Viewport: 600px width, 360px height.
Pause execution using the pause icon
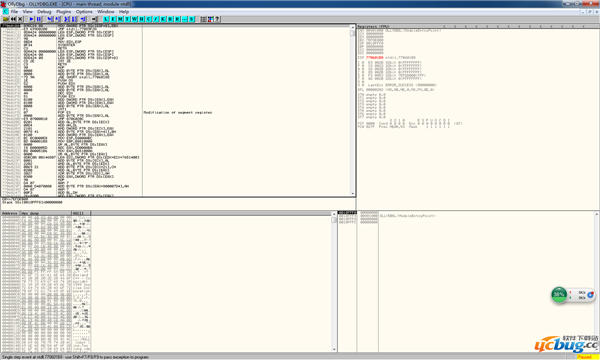pos(39,19)
